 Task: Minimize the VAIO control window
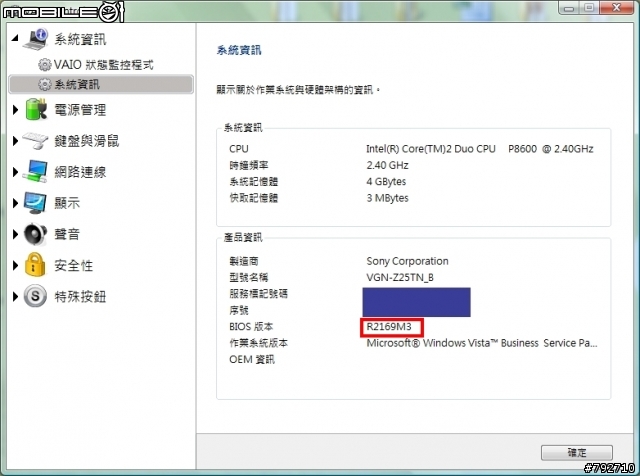click(569, 8)
